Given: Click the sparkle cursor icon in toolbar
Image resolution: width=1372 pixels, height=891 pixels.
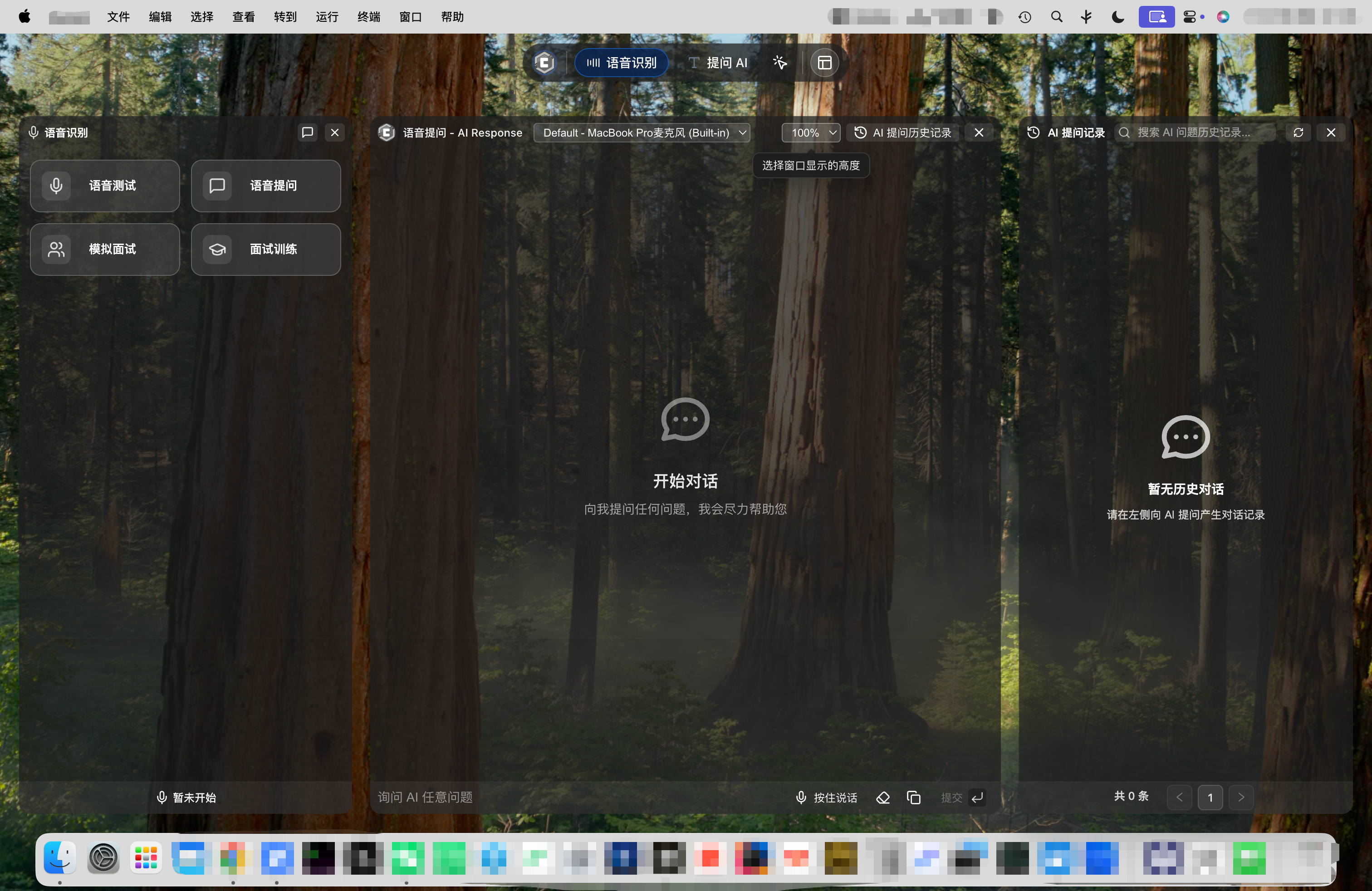Looking at the screenshot, I should click(x=779, y=62).
